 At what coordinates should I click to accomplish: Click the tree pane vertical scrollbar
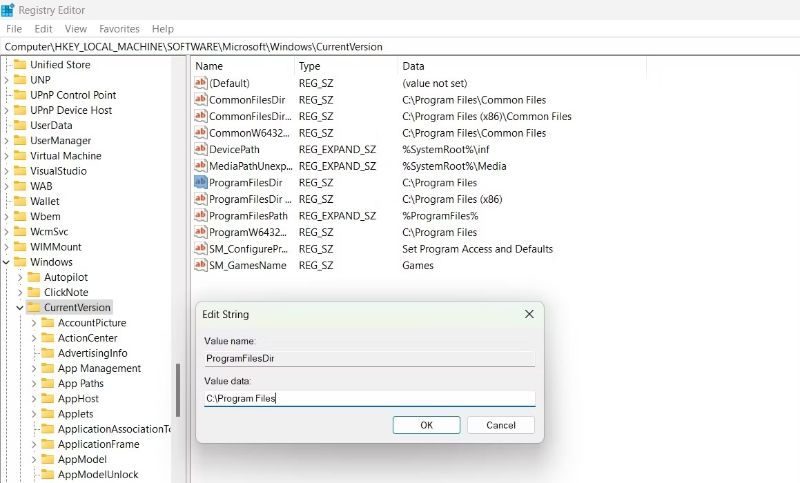[179, 400]
